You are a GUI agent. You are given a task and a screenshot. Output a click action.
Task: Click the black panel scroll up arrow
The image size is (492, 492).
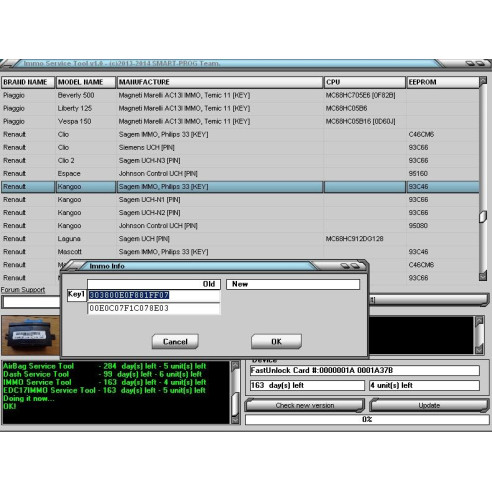click(479, 321)
